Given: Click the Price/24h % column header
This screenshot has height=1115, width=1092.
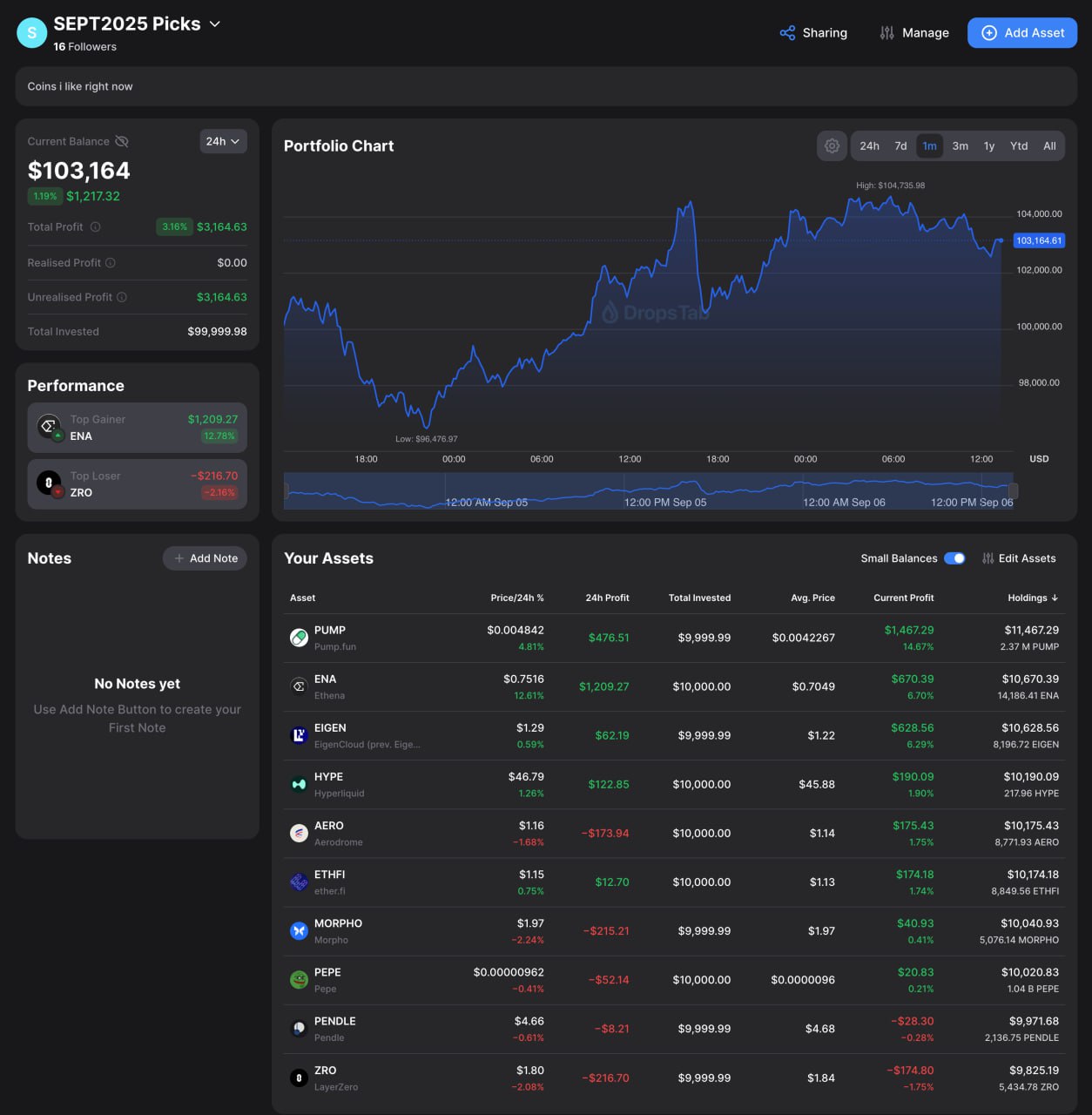Looking at the screenshot, I should [x=516, y=598].
